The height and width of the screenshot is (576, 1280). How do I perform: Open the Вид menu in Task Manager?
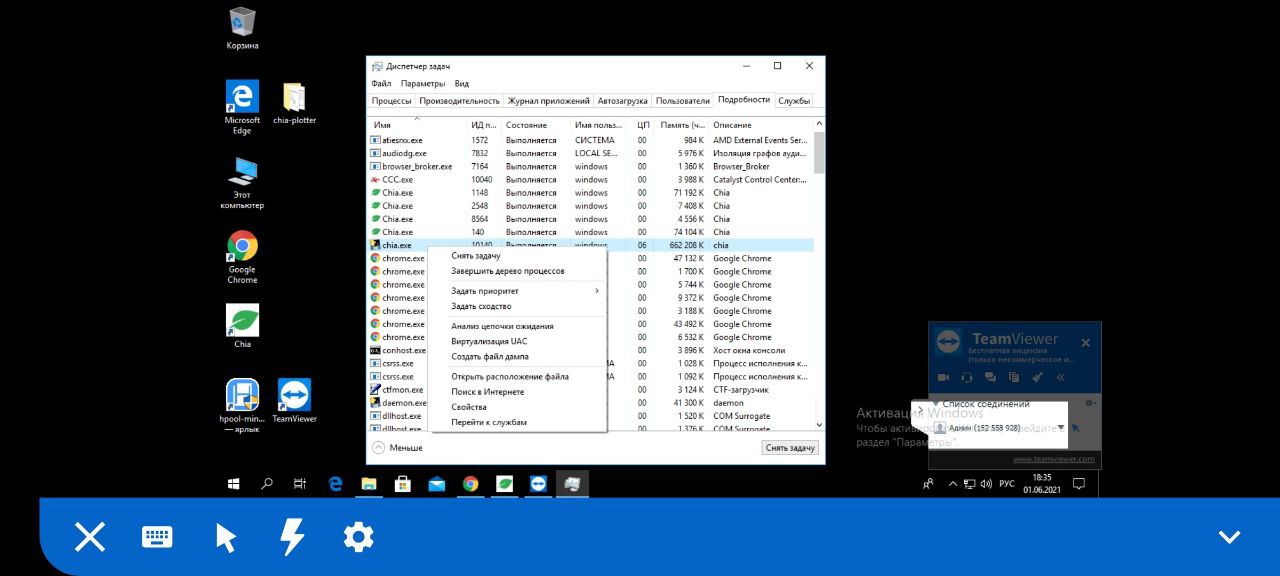pos(462,84)
